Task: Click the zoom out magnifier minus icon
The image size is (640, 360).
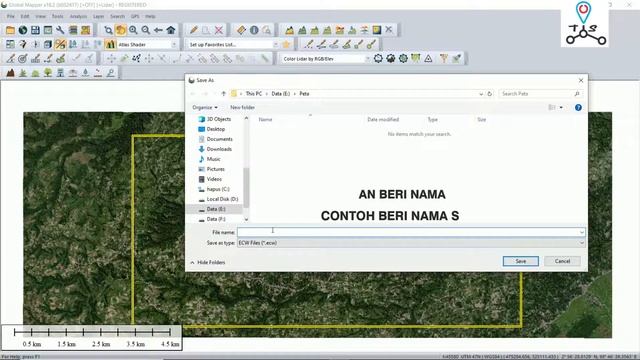Action: [x=146, y=30]
